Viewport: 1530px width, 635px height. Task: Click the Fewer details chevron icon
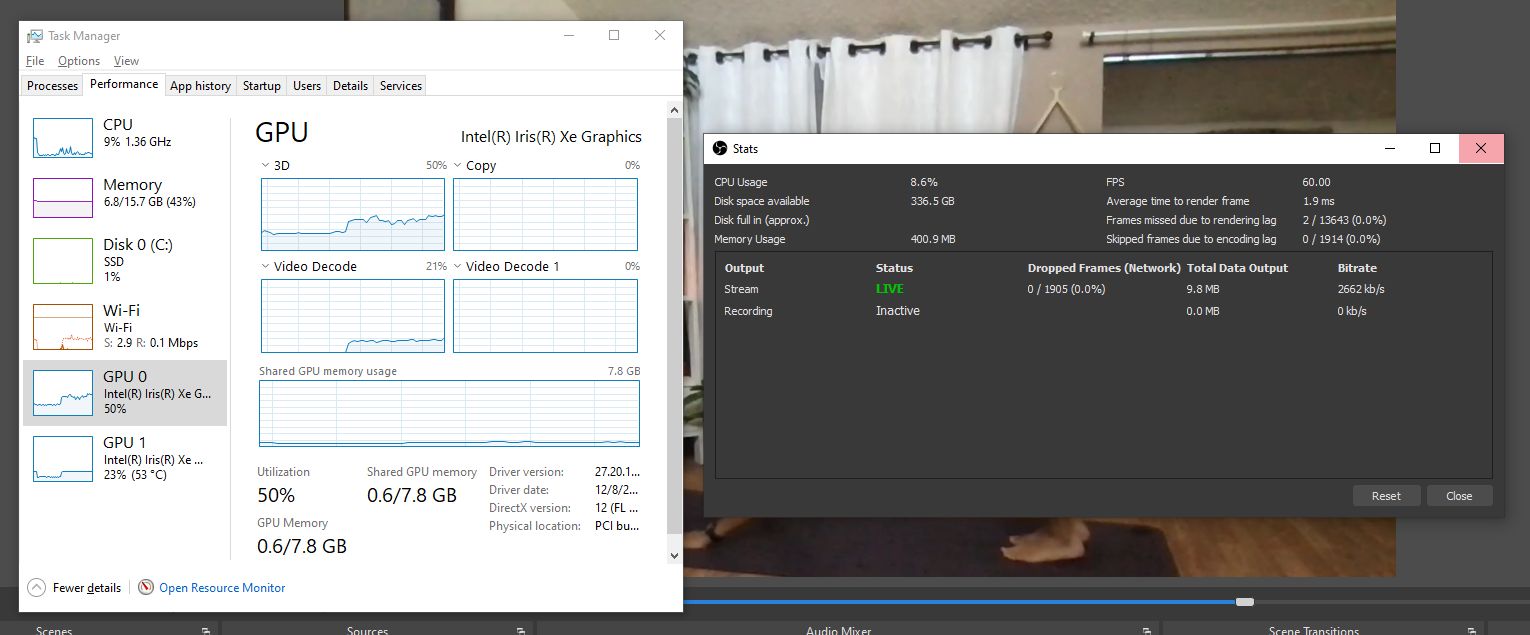[x=37, y=588]
